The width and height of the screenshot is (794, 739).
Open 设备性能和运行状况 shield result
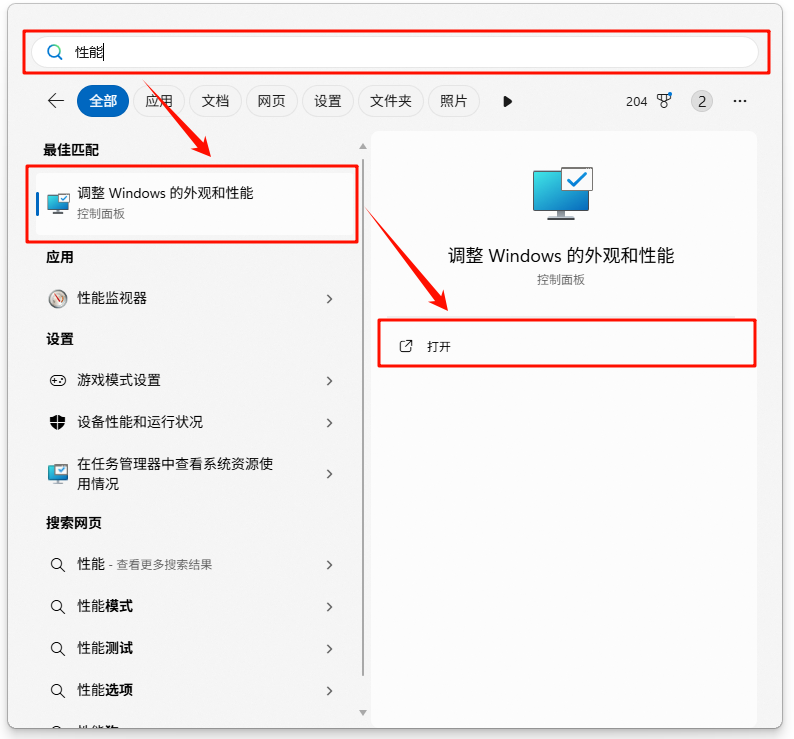pyautogui.click(x=140, y=422)
